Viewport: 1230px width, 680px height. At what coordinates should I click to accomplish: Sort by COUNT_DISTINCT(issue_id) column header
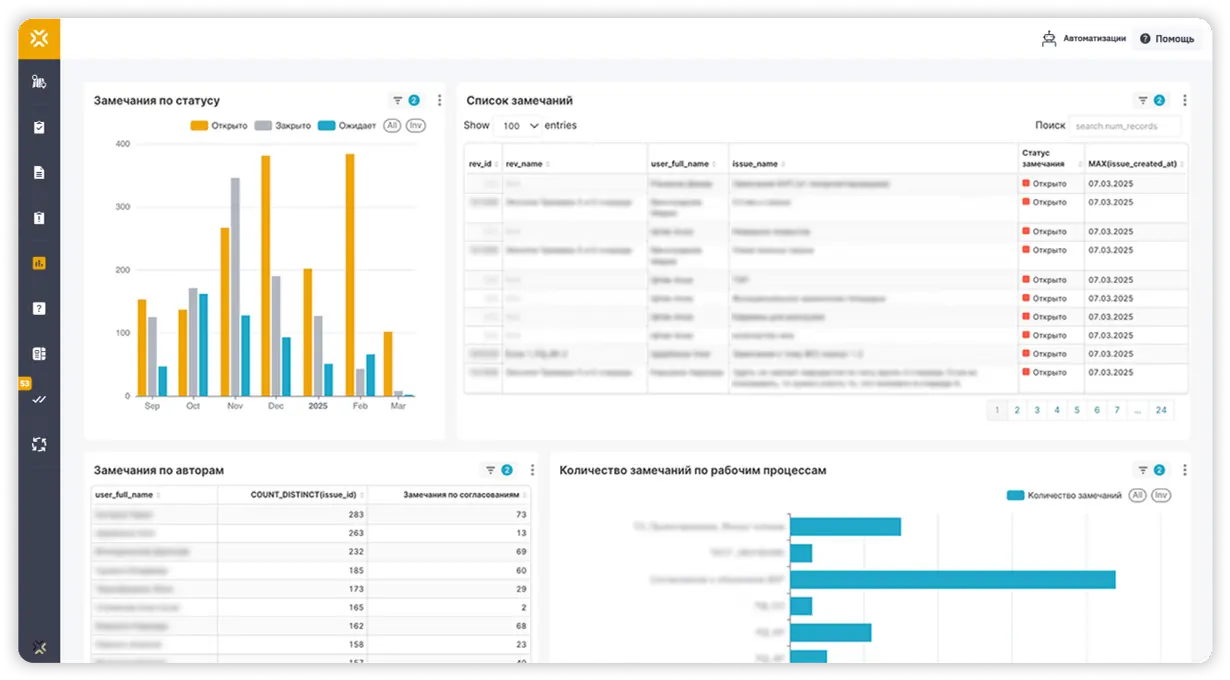(x=304, y=494)
